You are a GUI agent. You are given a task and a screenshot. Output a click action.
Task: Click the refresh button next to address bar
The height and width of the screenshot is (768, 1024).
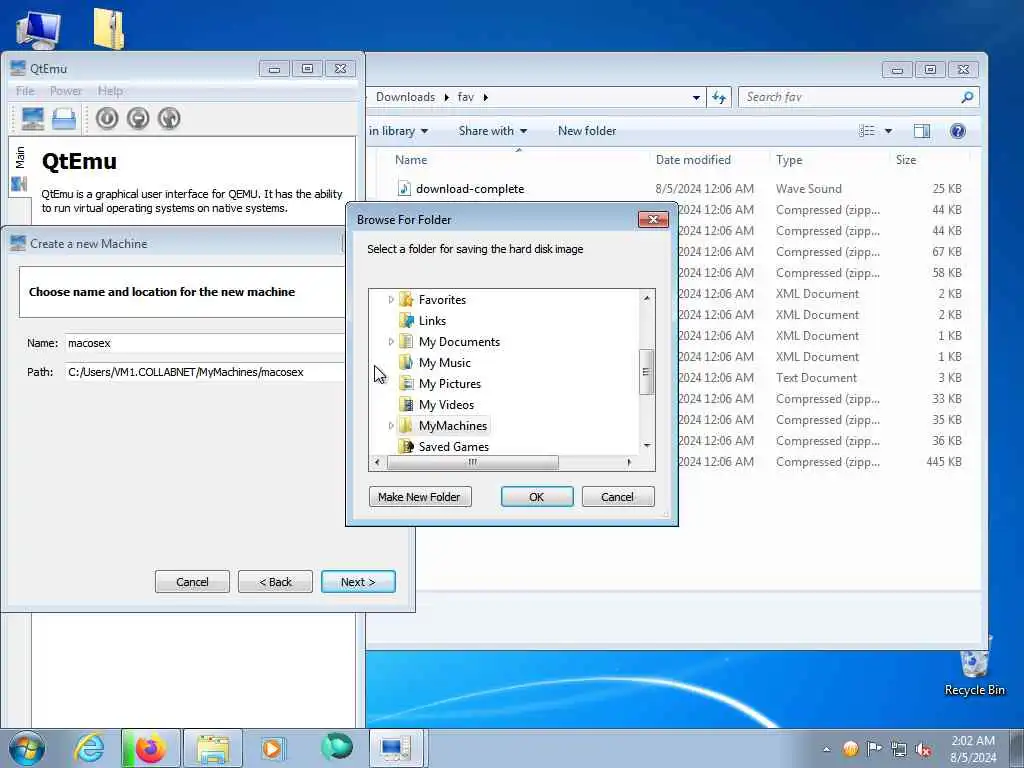(x=719, y=97)
